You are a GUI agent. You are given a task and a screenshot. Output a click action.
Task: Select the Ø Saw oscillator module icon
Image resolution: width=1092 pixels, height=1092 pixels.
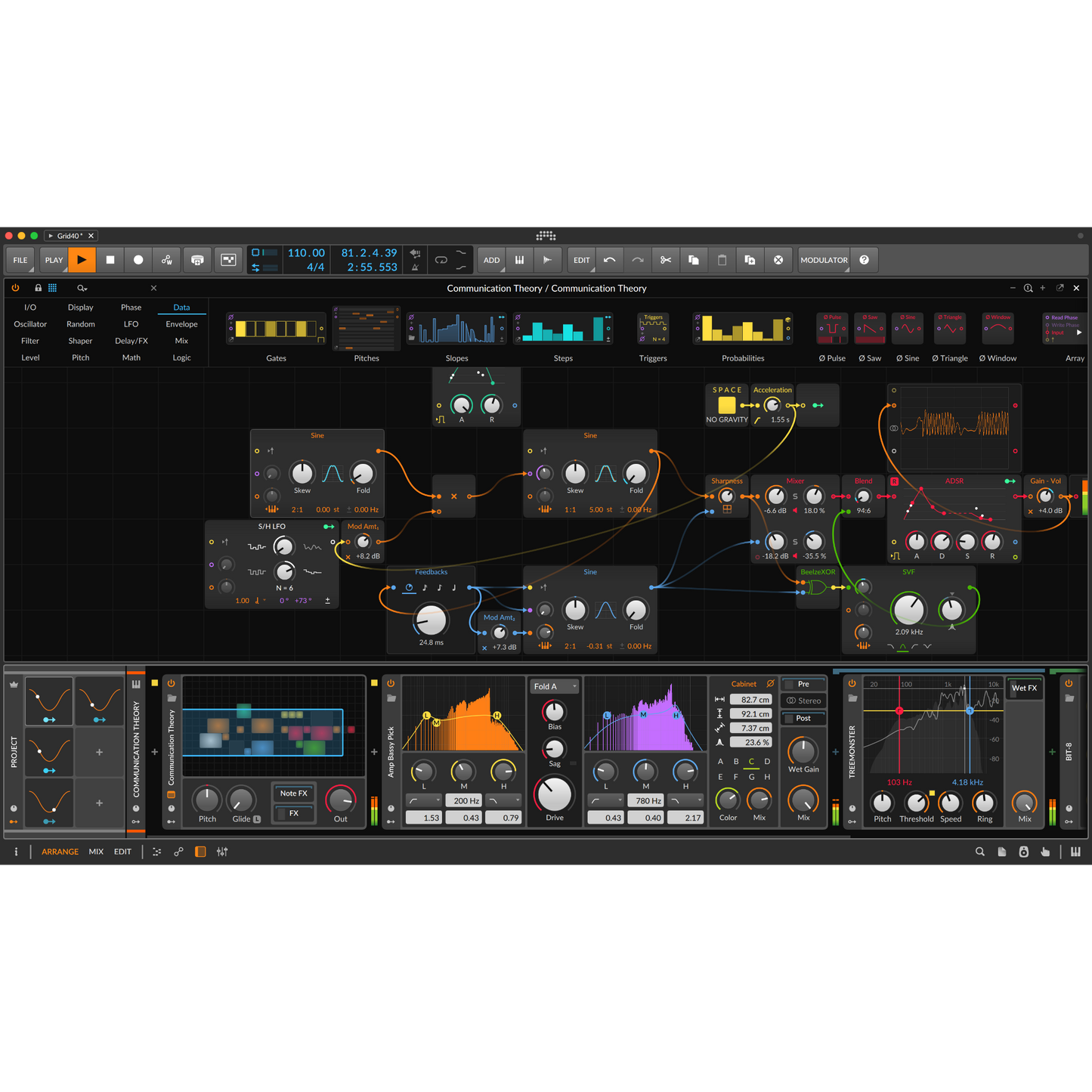pyautogui.click(x=870, y=328)
